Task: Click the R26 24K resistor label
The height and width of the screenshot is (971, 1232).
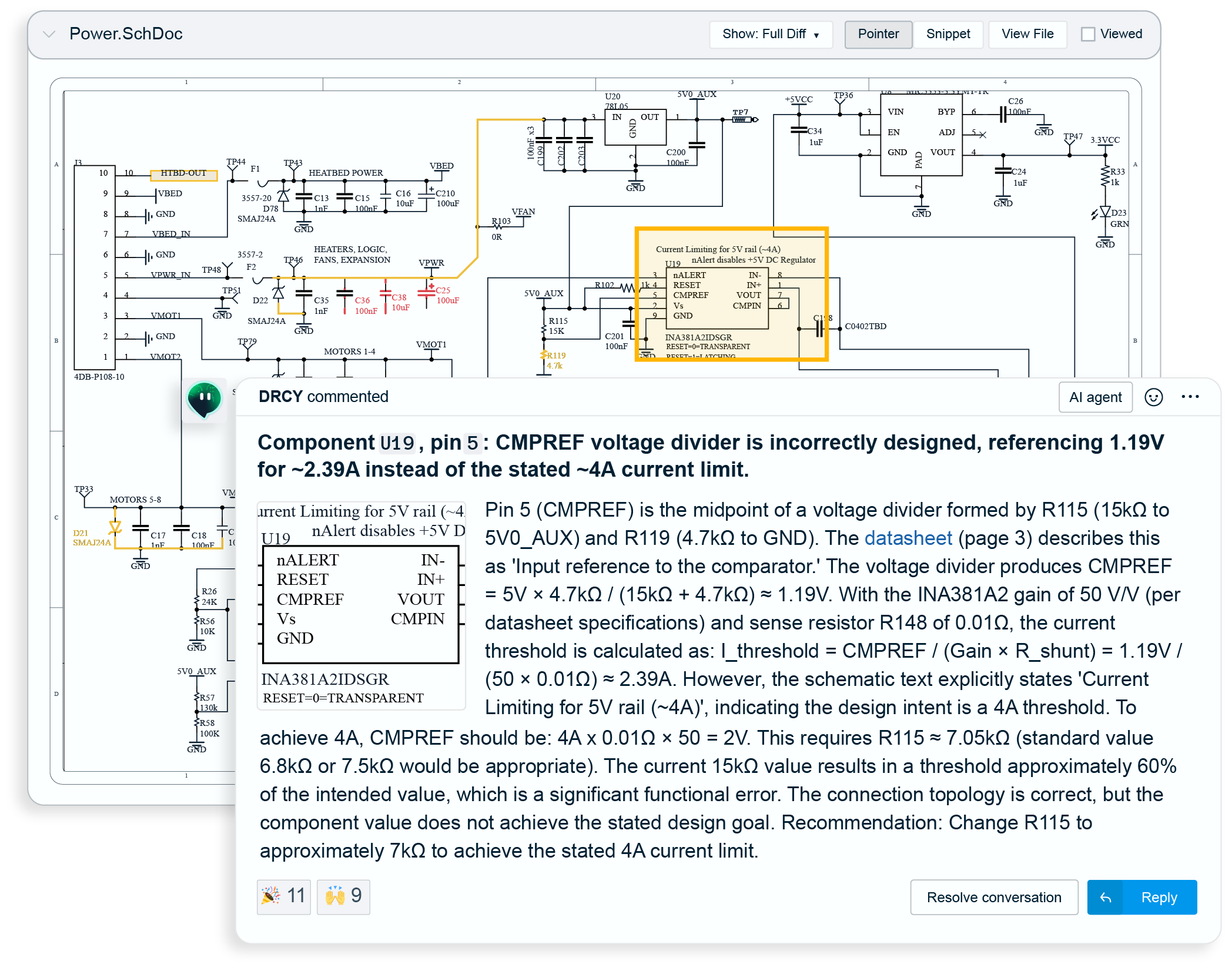Action: pos(209,597)
